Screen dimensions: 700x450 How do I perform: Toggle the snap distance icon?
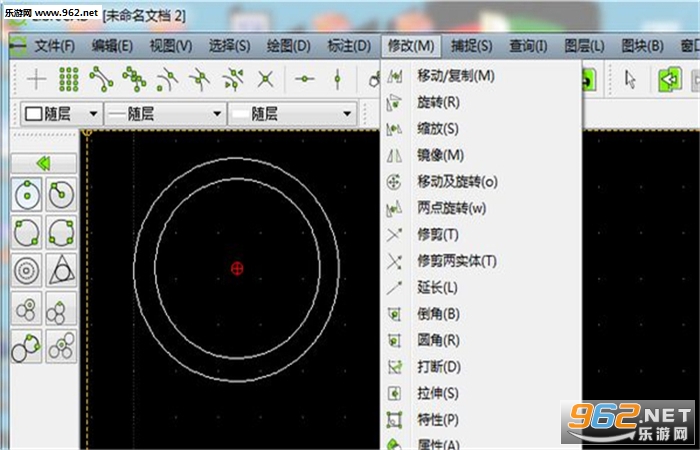(x=233, y=79)
